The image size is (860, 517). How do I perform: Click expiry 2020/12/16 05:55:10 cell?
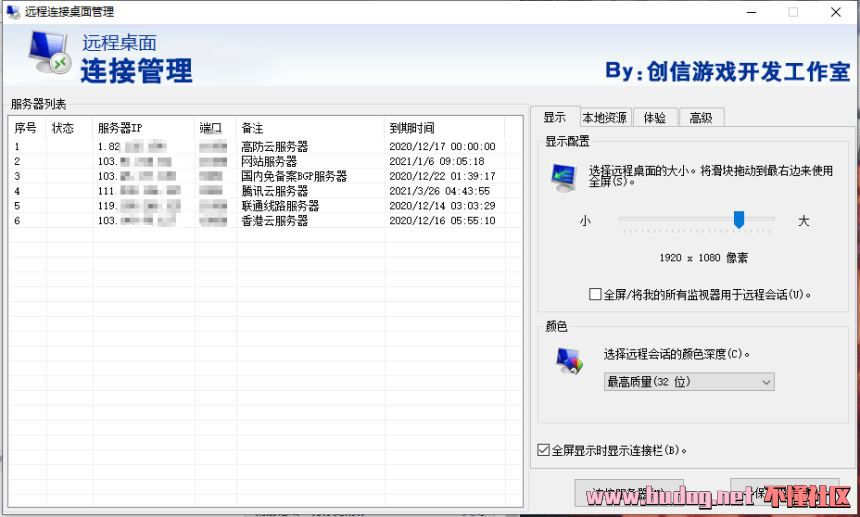(442, 220)
